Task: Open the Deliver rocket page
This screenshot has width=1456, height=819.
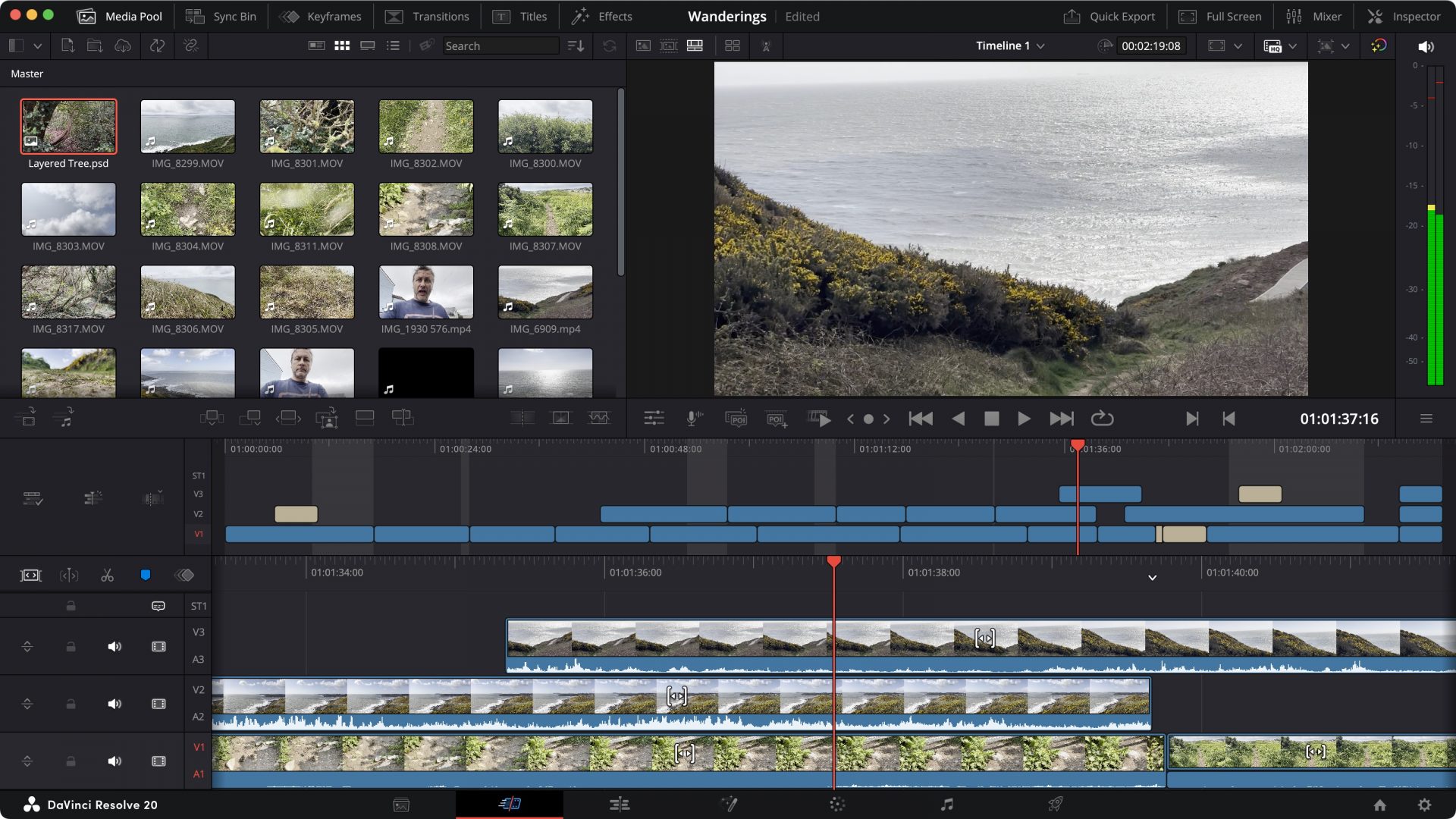Action: 1055,804
